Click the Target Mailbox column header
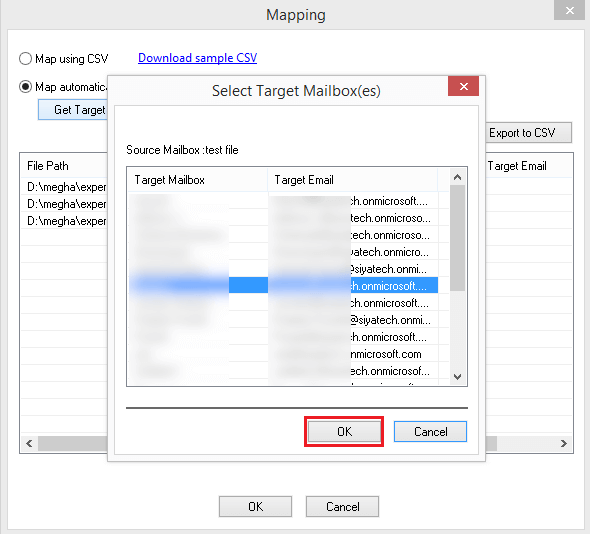This screenshot has height=536, width=590. click(197, 180)
